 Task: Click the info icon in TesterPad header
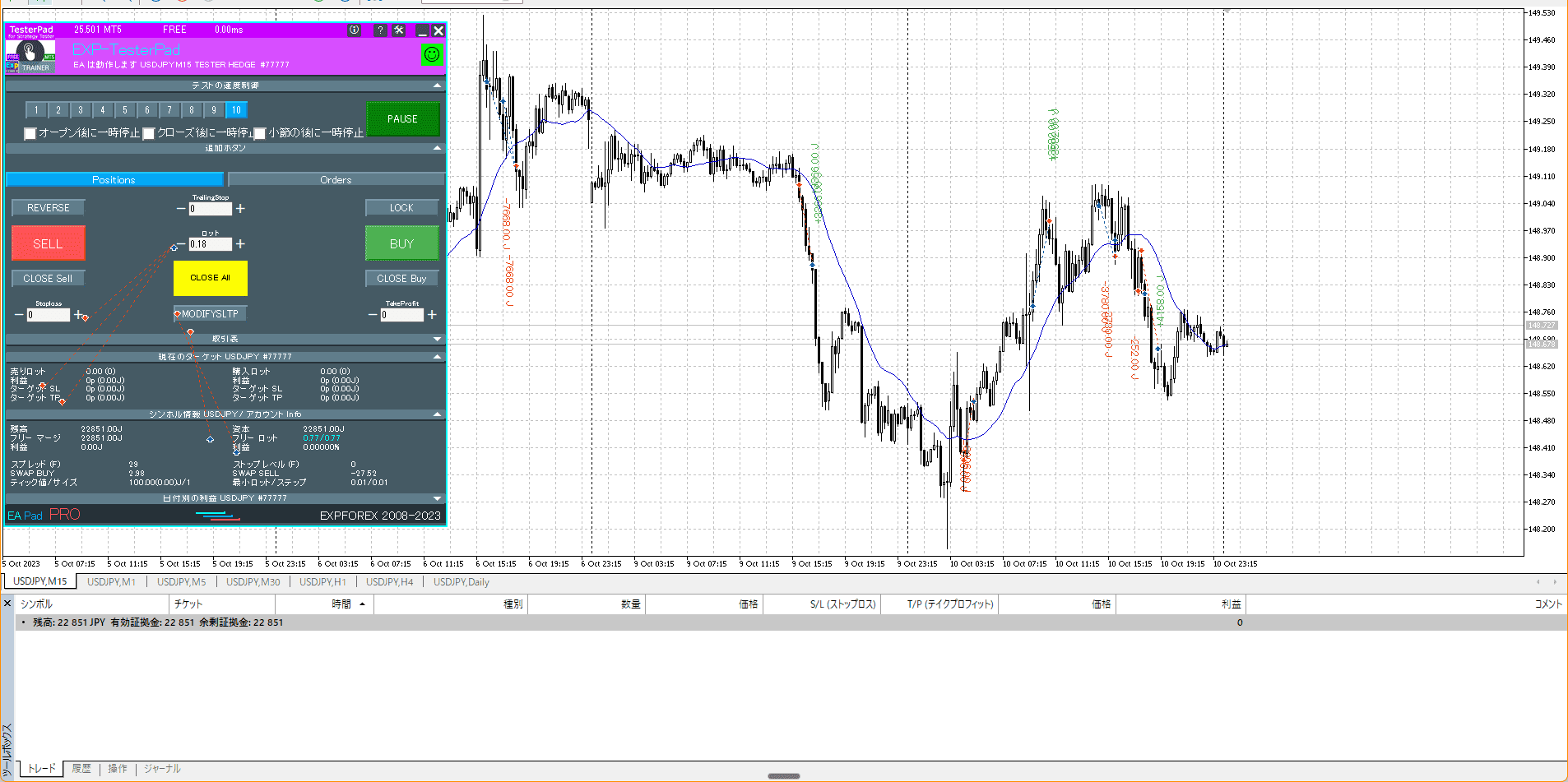coord(354,30)
